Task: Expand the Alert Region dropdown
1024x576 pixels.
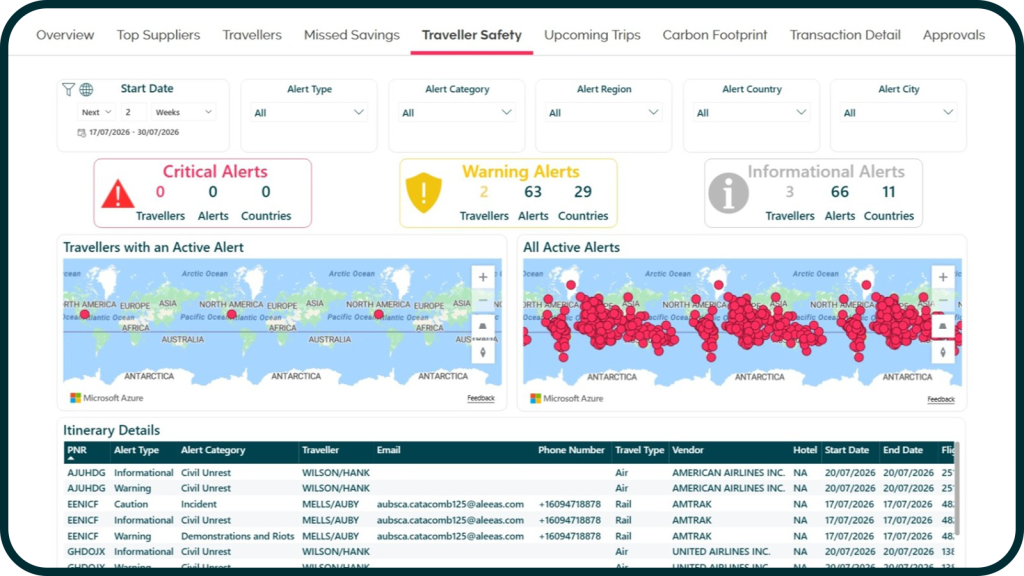Action: pos(603,113)
